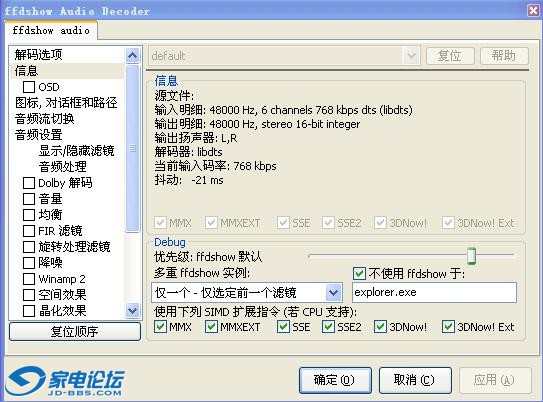Toggle the 音量 filter checkbox
This screenshot has width=543, height=402.
(29, 199)
